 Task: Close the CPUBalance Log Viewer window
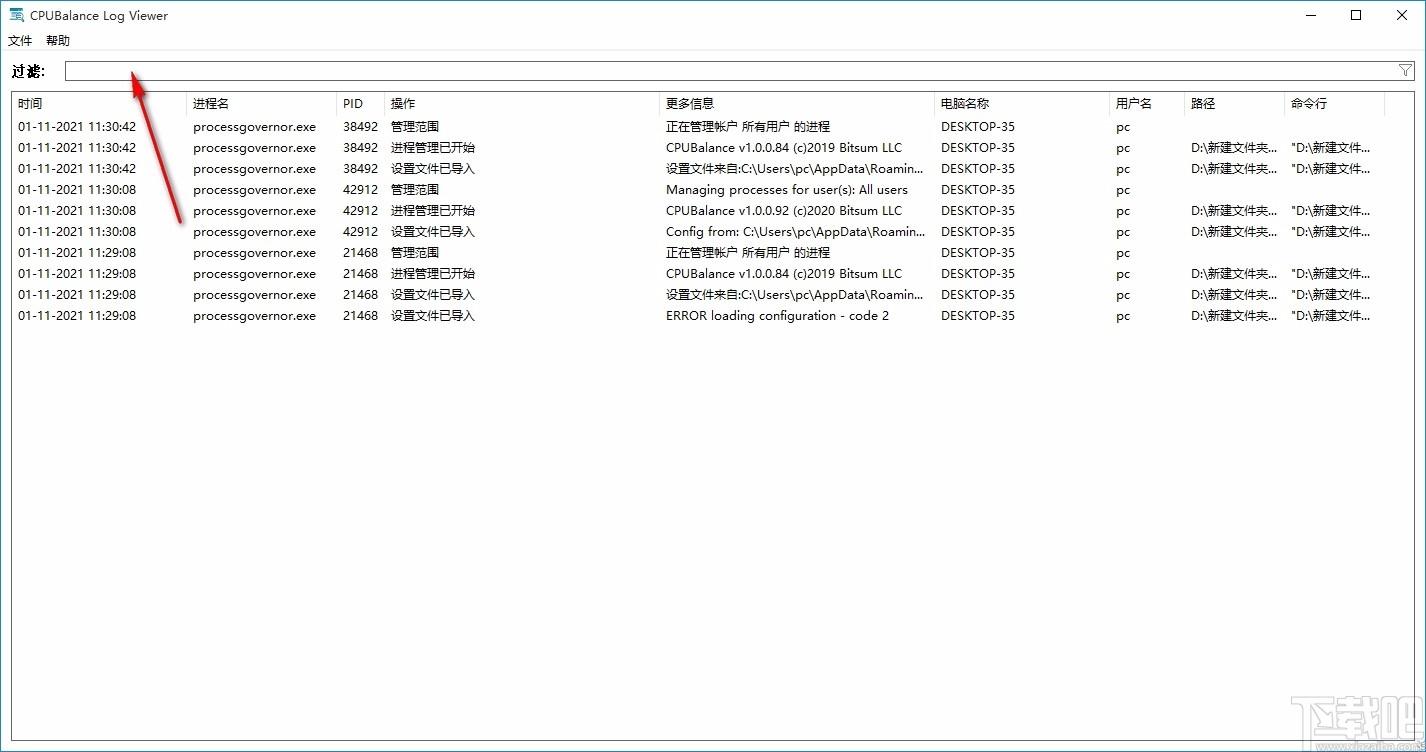1402,15
